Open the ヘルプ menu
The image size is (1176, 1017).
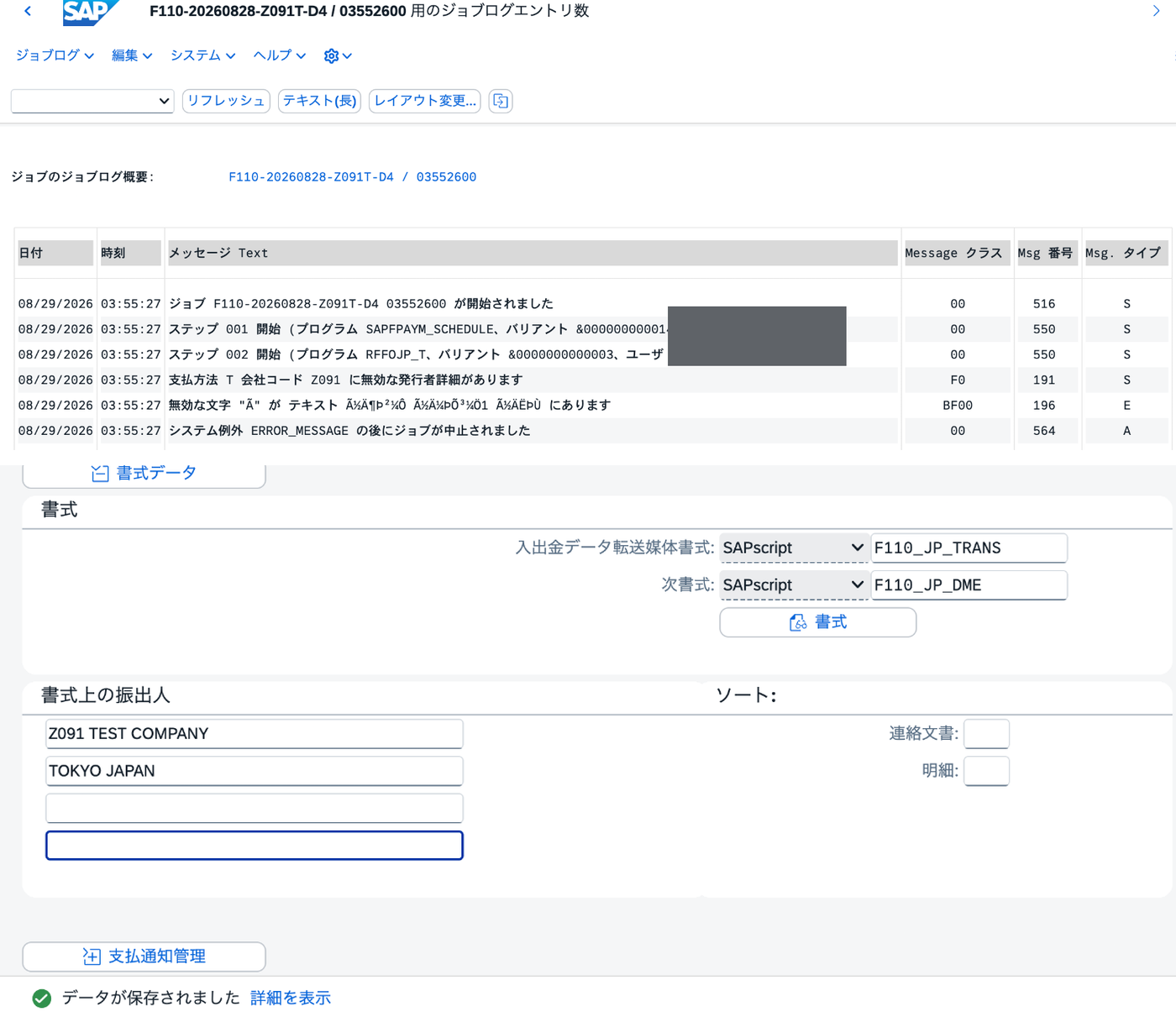click(x=280, y=55)
